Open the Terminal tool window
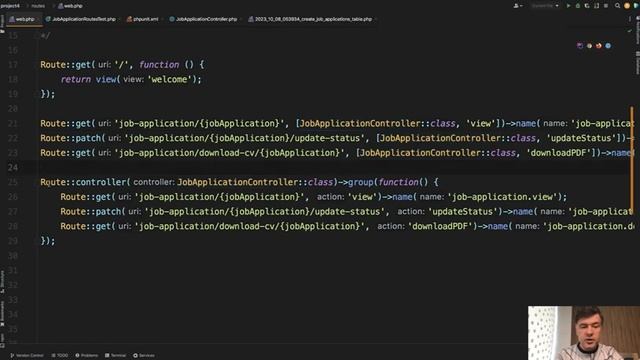The height and width of the screenshot is (360, 640). pyautogui.click(x=116, y=356)
